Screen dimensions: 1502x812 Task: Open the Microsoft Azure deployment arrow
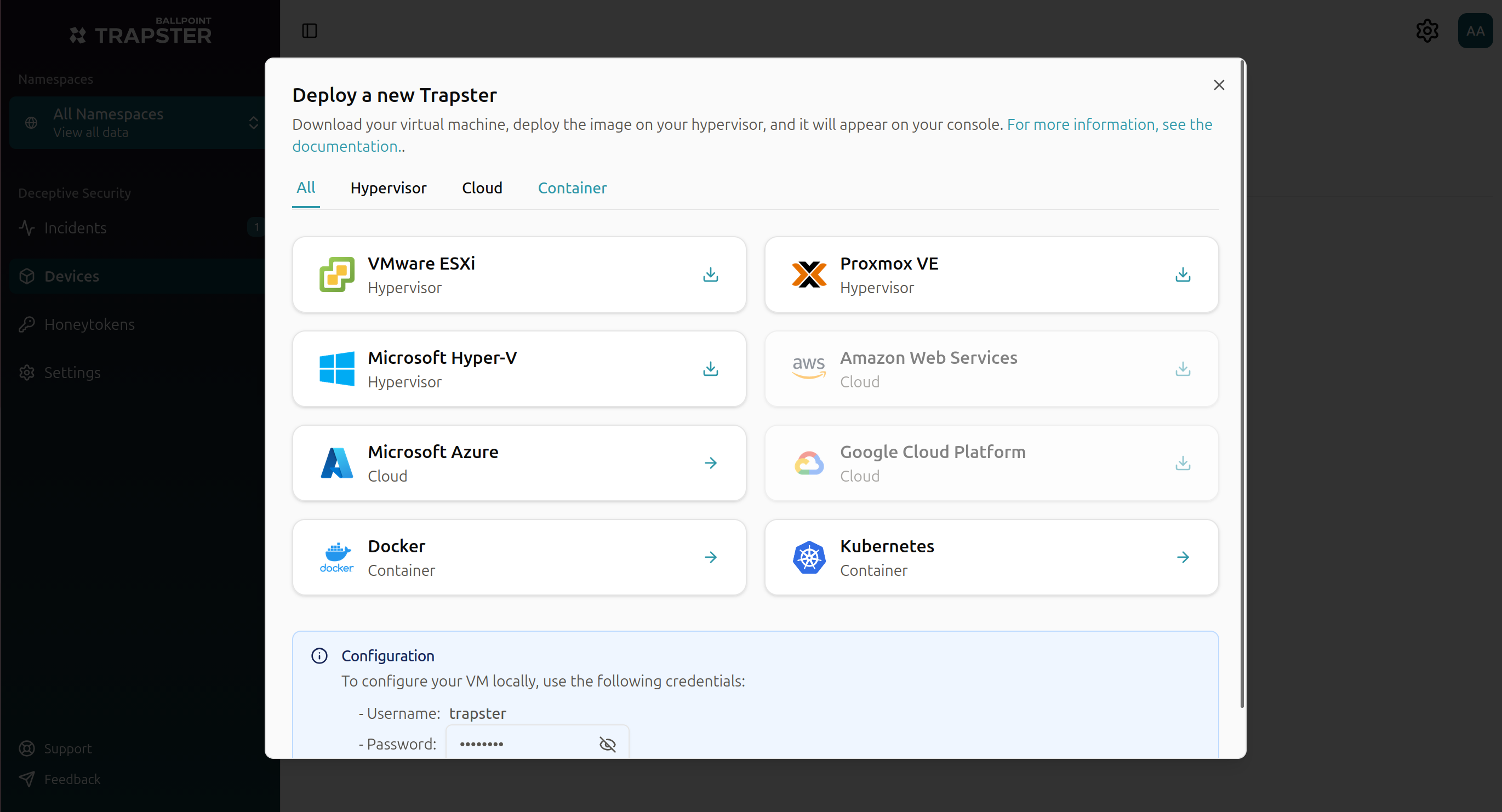[x=710, y=463]
